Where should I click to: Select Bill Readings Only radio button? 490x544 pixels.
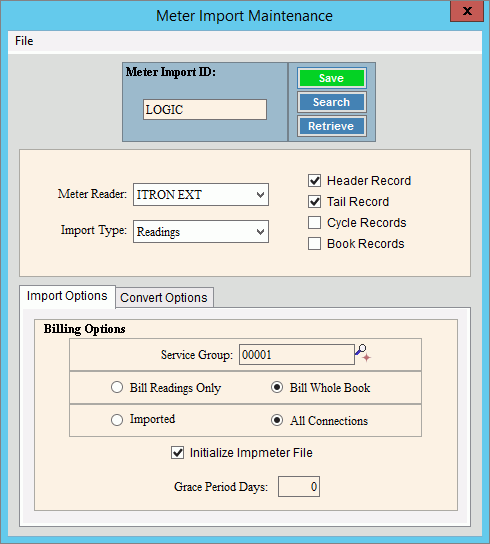[117, 387]
